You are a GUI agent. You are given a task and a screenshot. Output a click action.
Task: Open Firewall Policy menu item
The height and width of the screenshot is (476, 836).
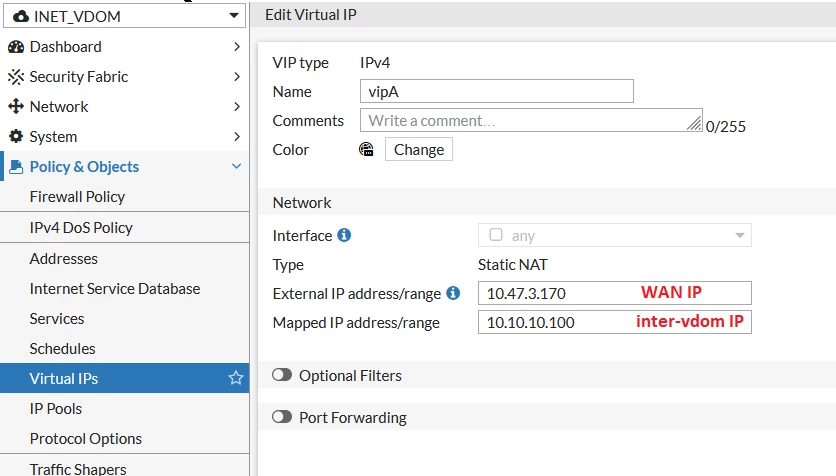tap(124, 197)
